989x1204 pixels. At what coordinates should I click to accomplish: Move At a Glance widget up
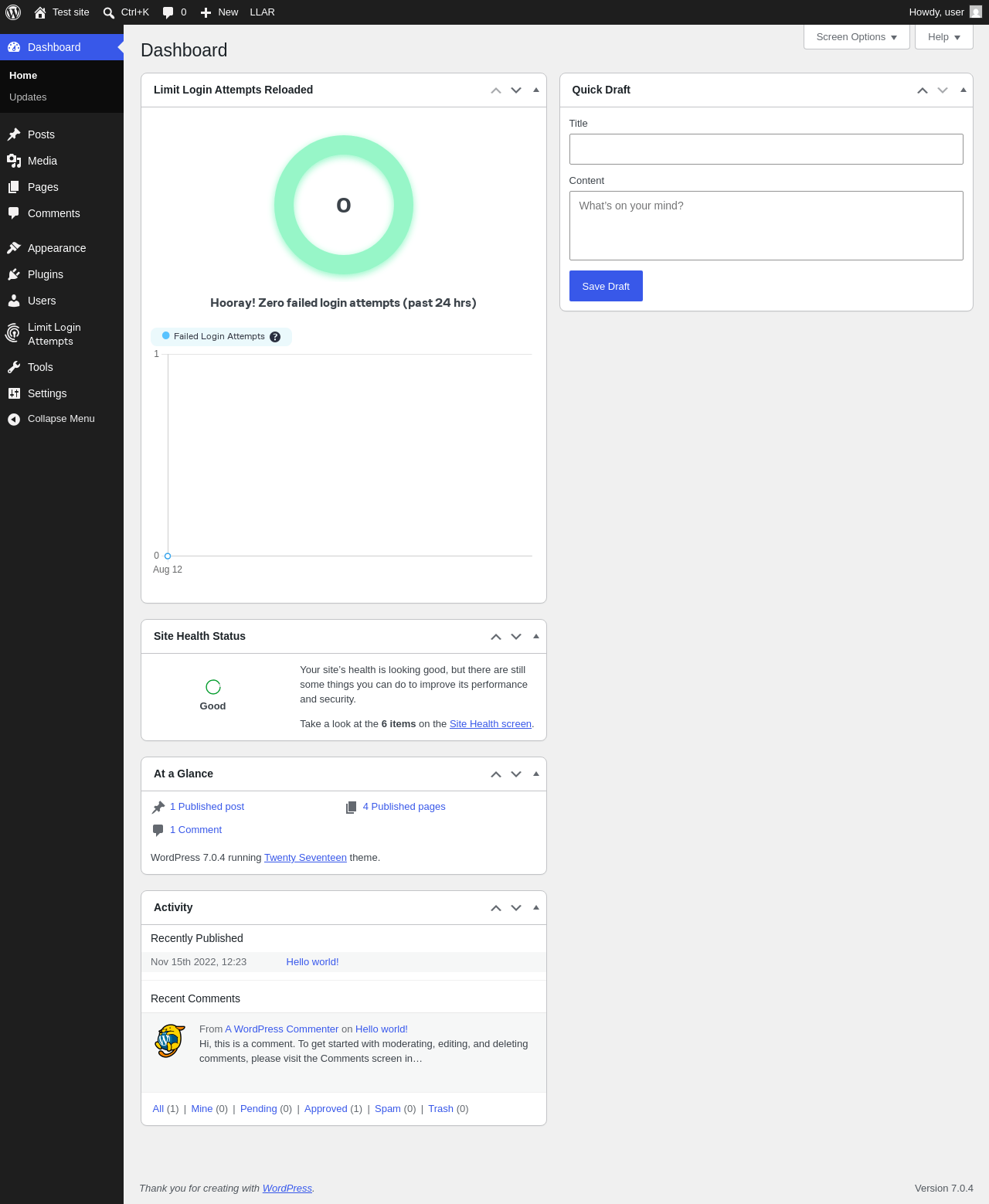pos(496,774)
